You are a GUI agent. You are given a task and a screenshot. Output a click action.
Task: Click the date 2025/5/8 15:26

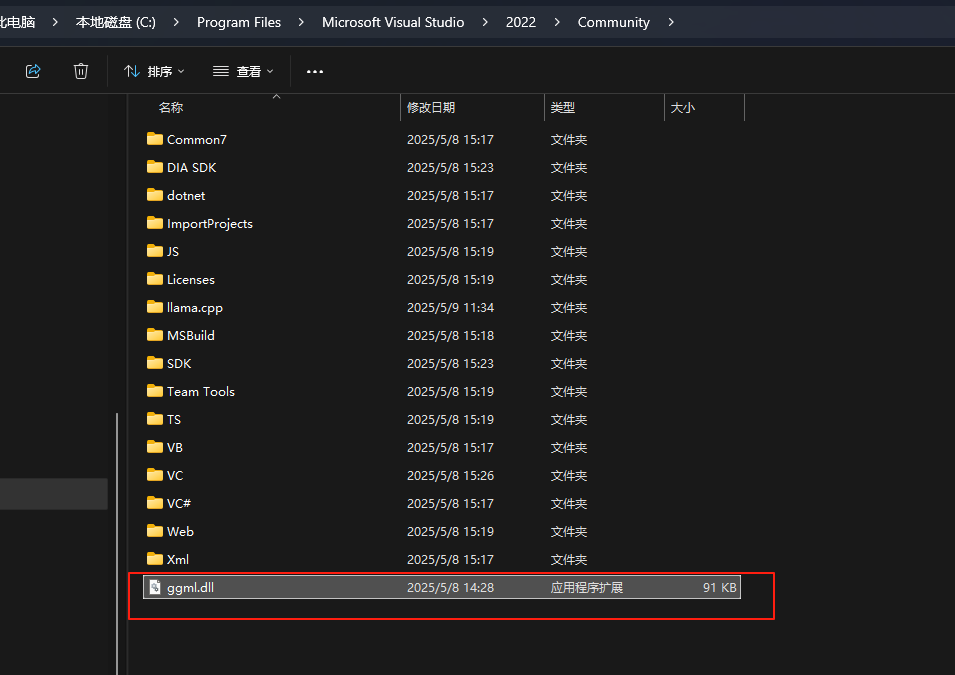pyautogui.click(x=451, y=476)
